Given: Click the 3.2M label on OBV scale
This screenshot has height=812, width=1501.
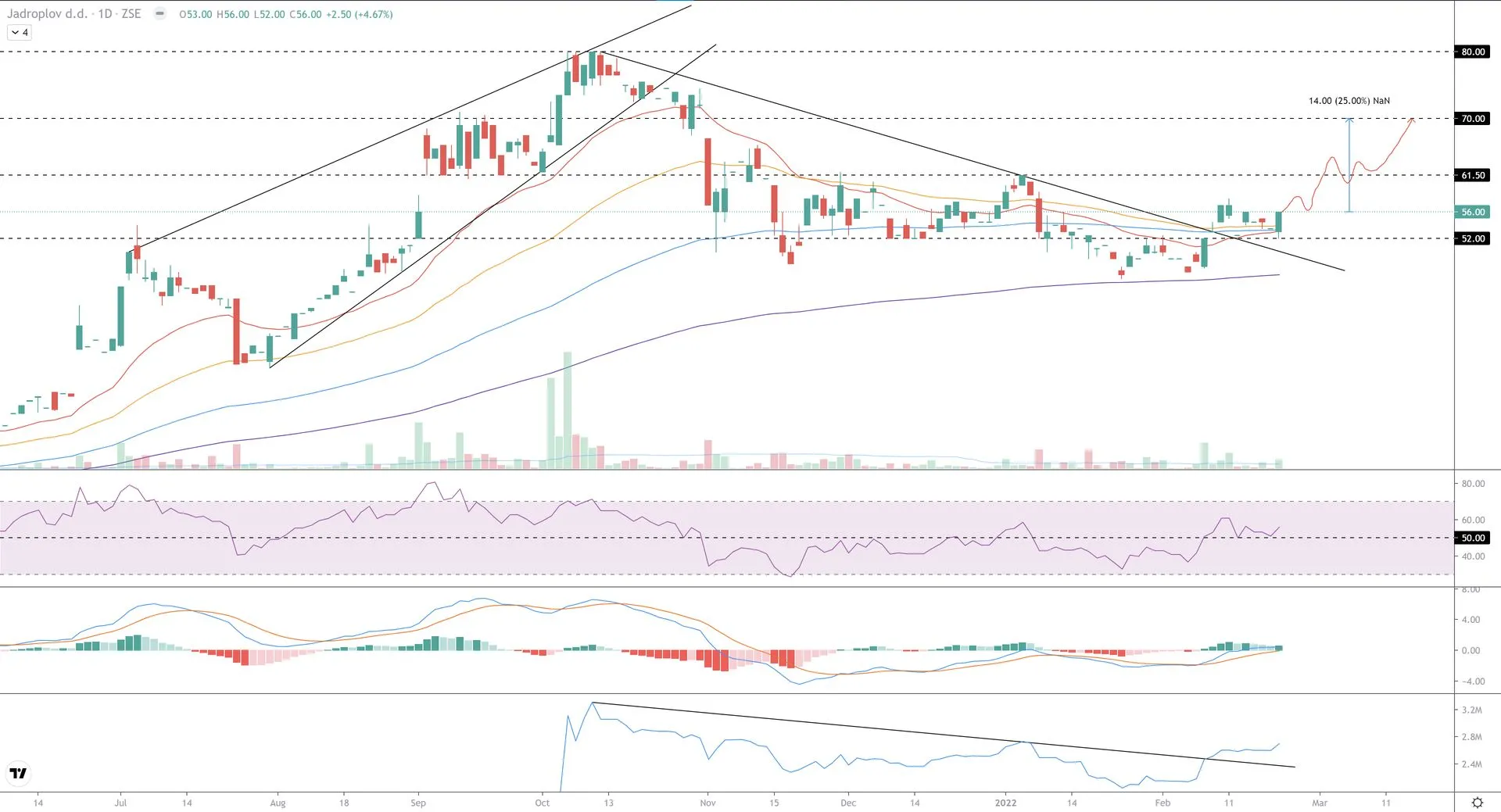Looking at the screenshot, I should [x=1471, y=710].
